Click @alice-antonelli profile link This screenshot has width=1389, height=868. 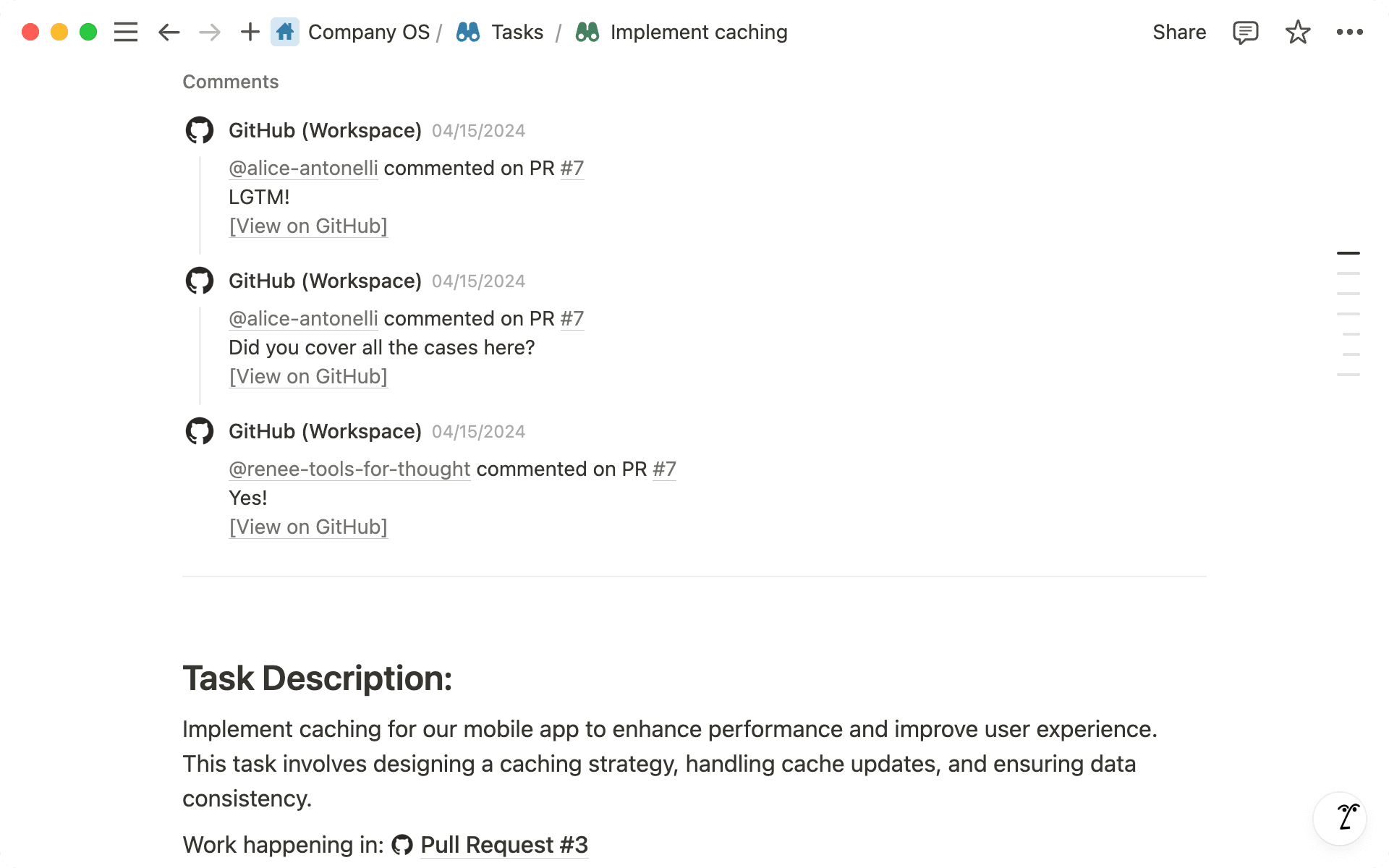pos(303,168)
